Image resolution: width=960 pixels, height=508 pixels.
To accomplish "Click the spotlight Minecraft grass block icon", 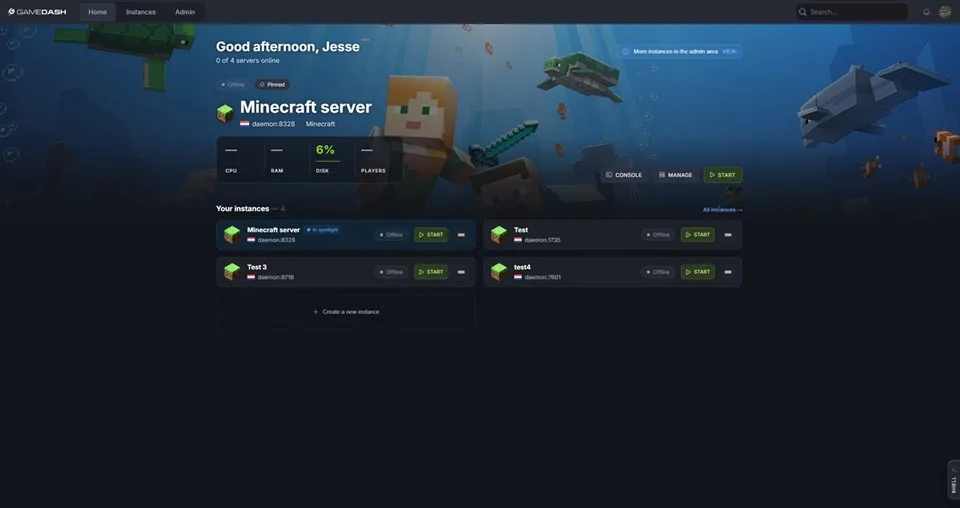I will 225,113.
